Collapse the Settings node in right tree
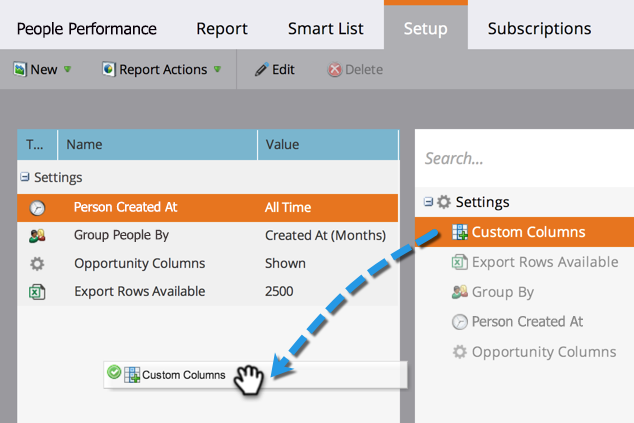Viewport: 634px width, 423px height. click(428, 202)
